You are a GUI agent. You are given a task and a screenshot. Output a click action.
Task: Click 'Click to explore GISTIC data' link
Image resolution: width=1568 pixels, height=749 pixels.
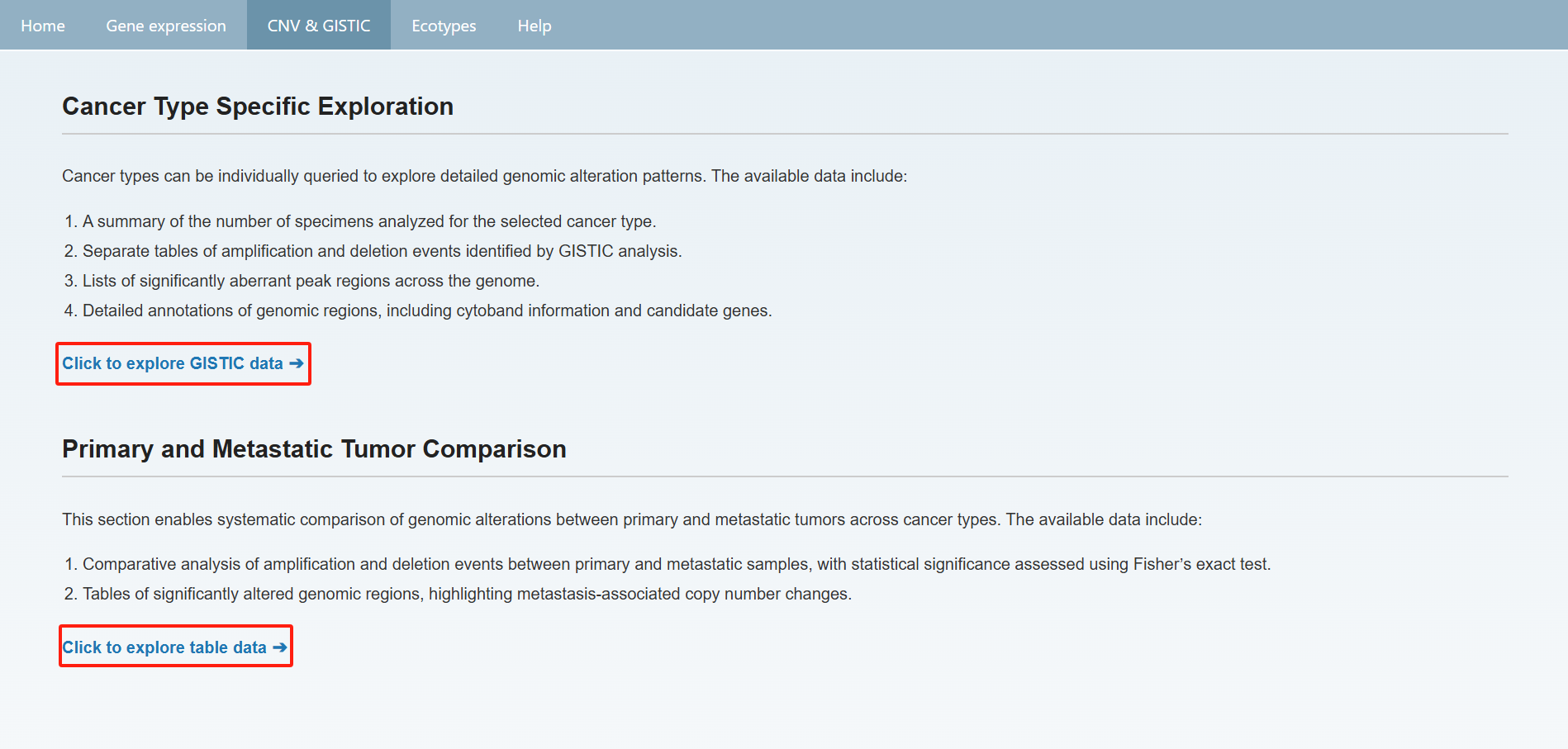(173, 363)
